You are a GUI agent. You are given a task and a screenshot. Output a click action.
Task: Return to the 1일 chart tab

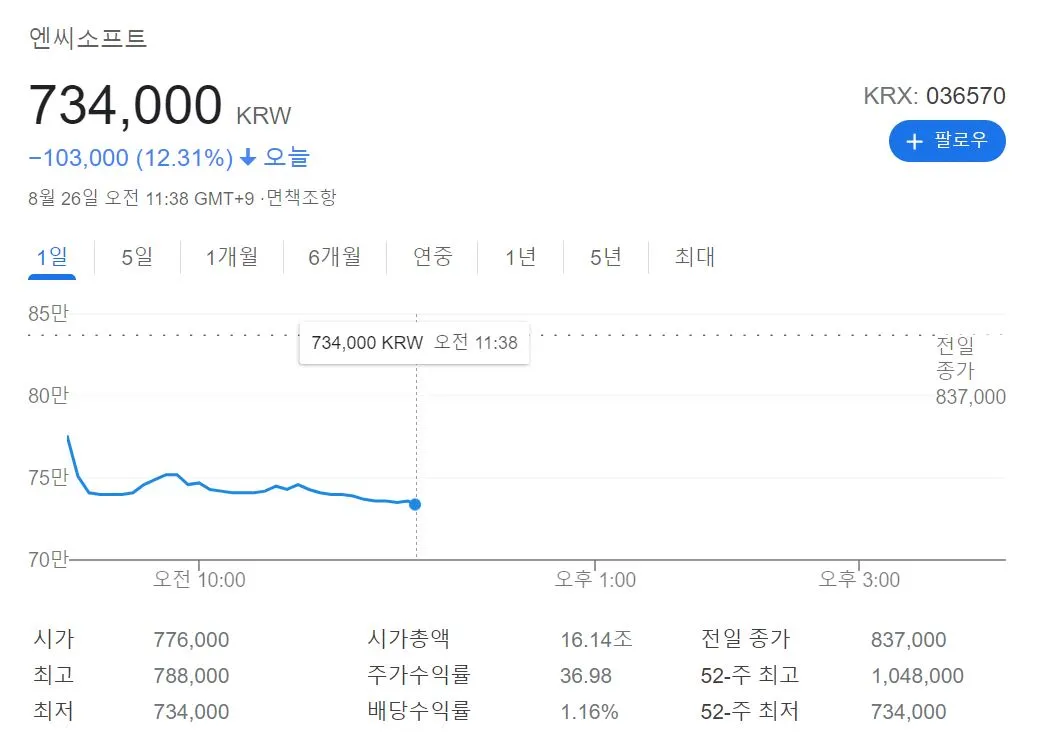click(52, 257)
